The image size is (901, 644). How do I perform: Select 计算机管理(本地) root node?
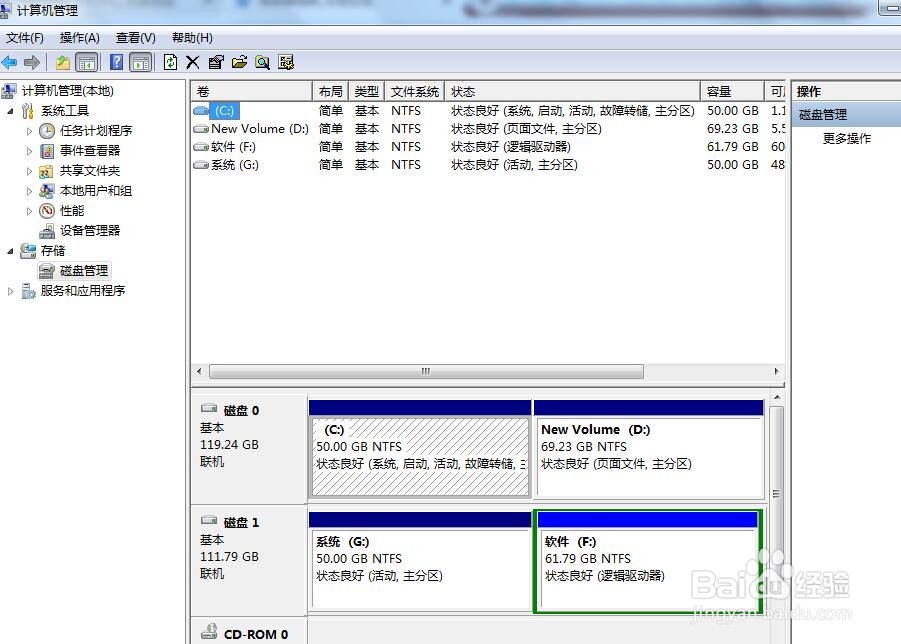click(67, 91)
